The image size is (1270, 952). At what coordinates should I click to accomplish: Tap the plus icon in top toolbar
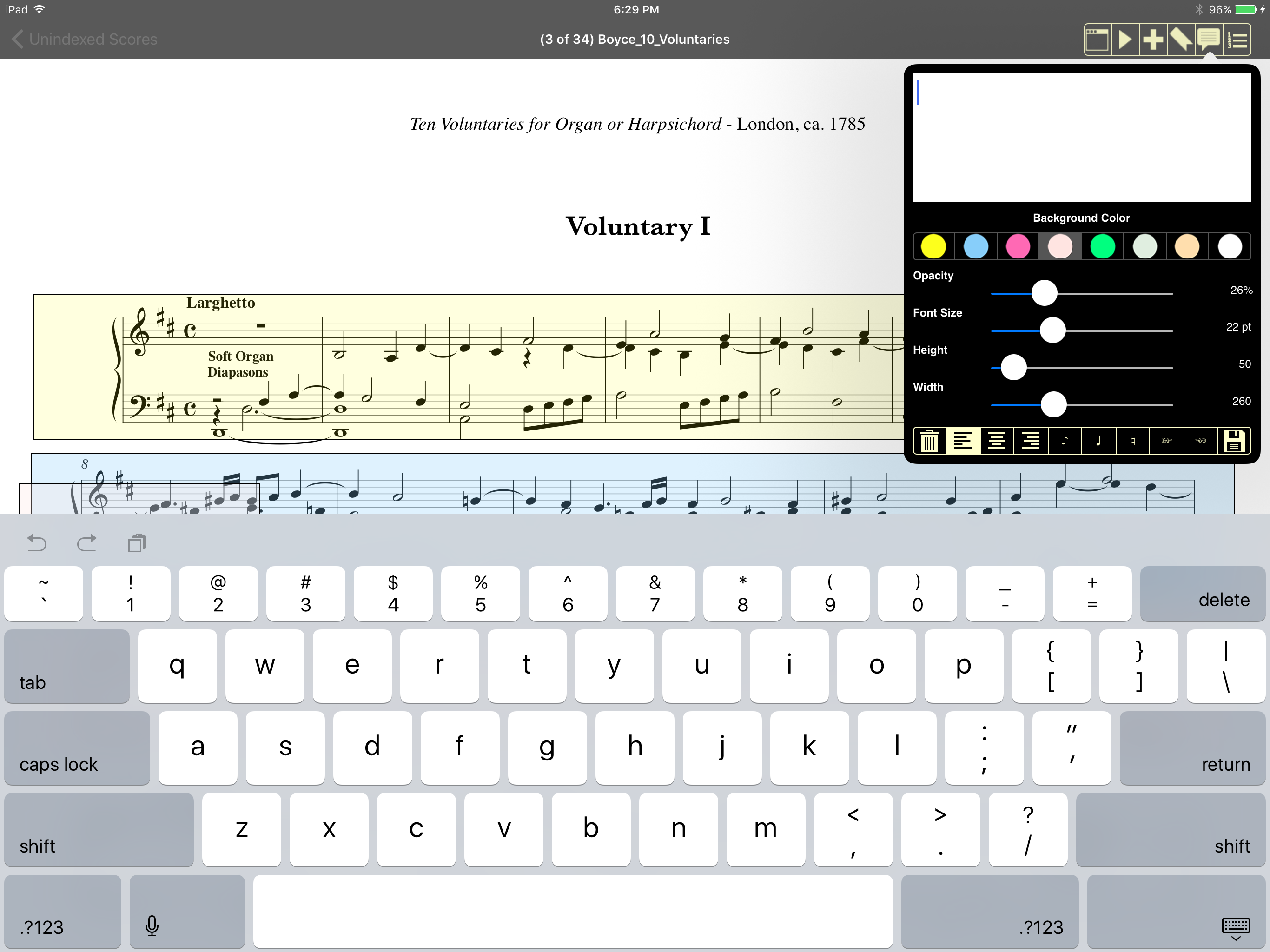(1153, 40)
